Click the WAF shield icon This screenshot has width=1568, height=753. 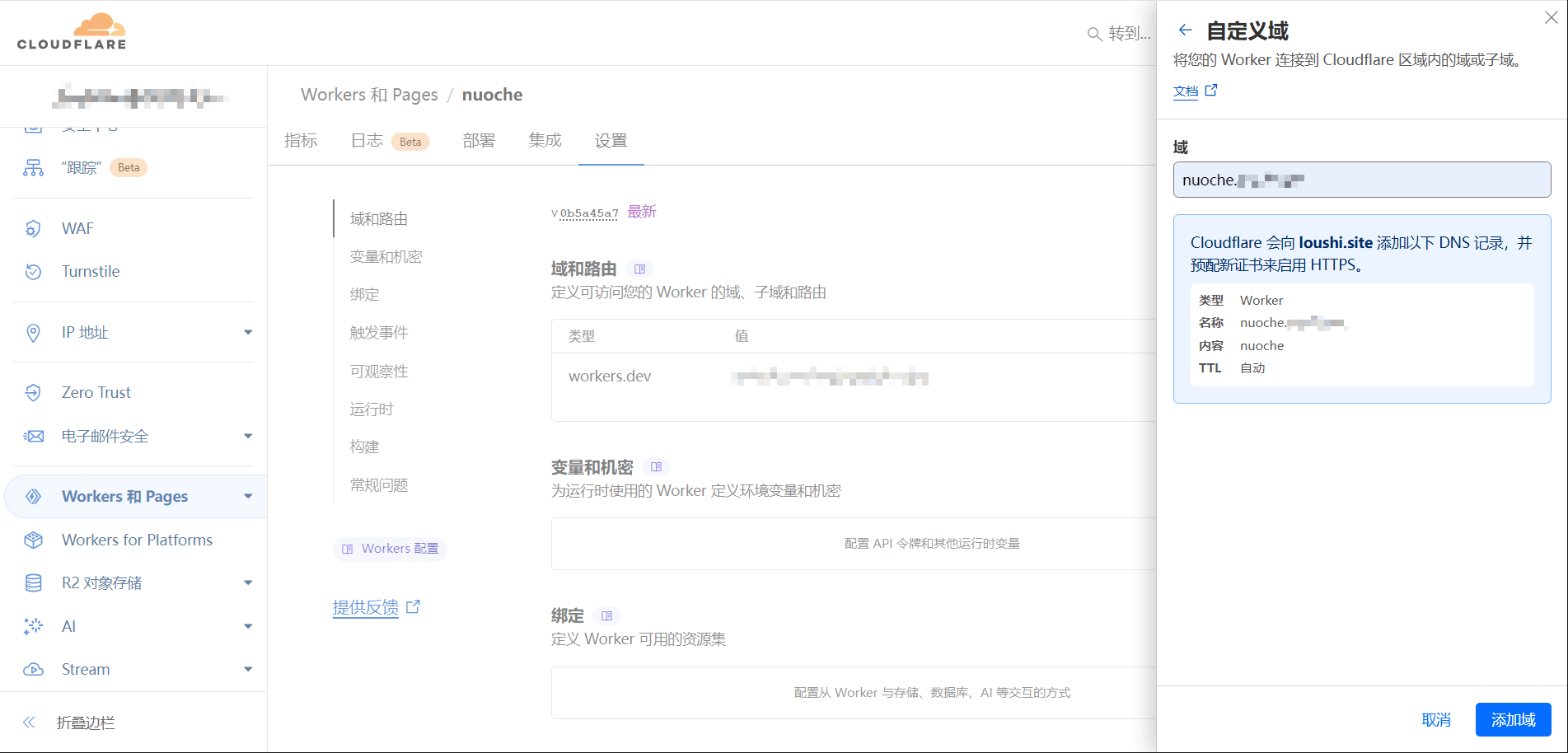pyautogui.click(x=33, y=228)
